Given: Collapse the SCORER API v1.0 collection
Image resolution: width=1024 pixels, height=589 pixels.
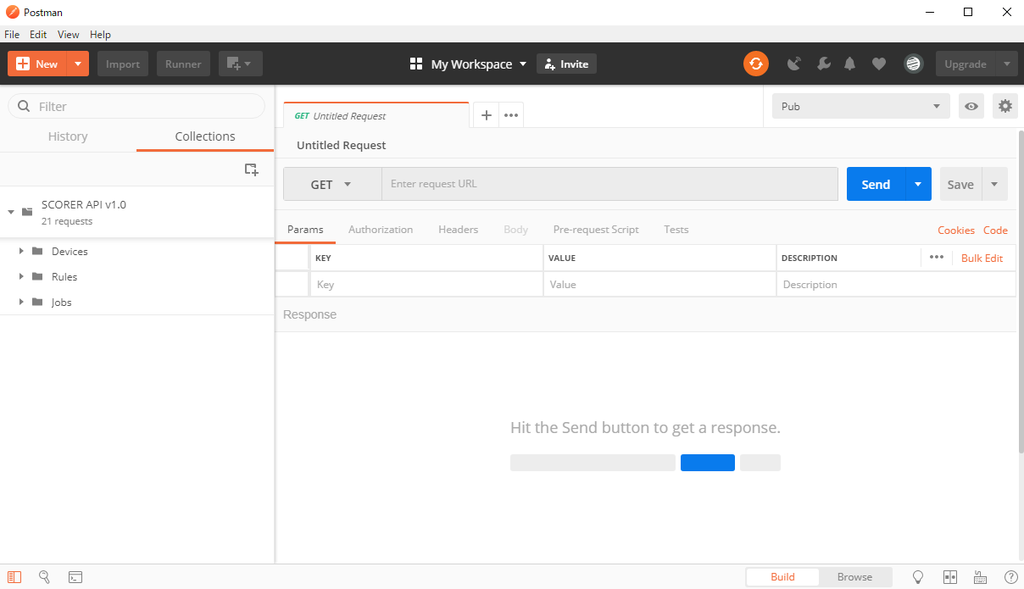Looking at the screenshot, I should click(11, 212).
